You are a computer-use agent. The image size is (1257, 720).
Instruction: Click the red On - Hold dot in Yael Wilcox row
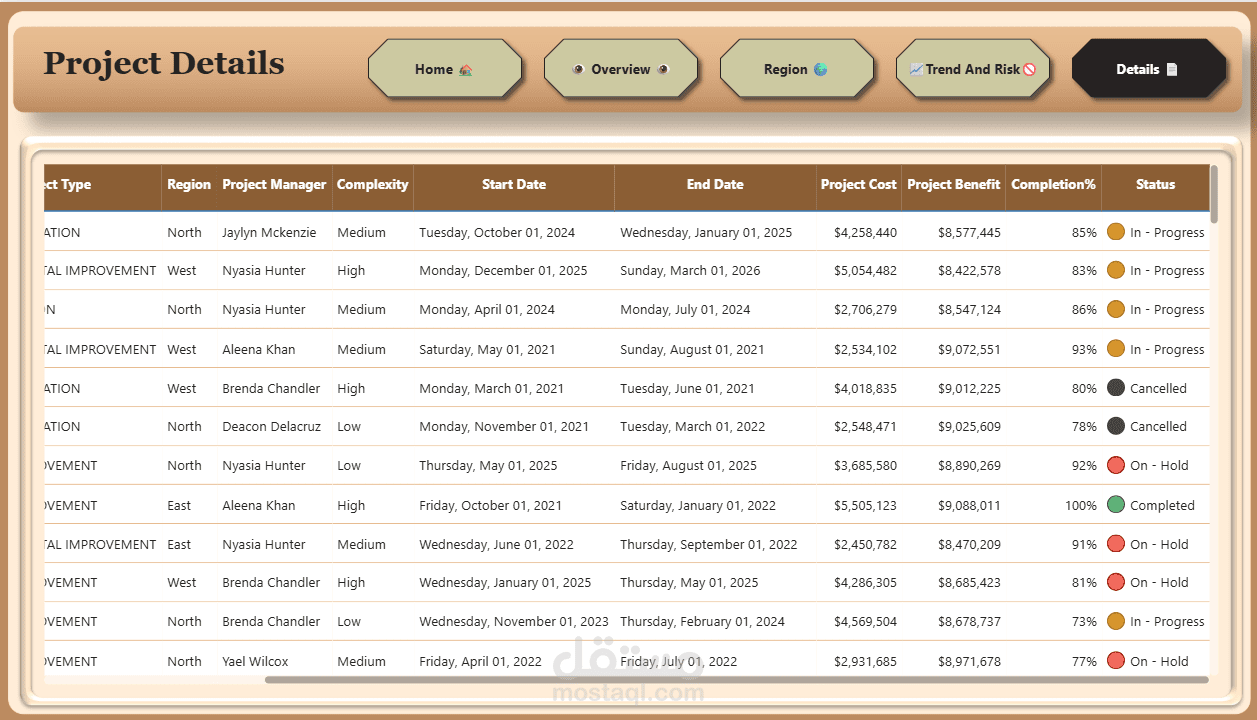click(1116, 661)
